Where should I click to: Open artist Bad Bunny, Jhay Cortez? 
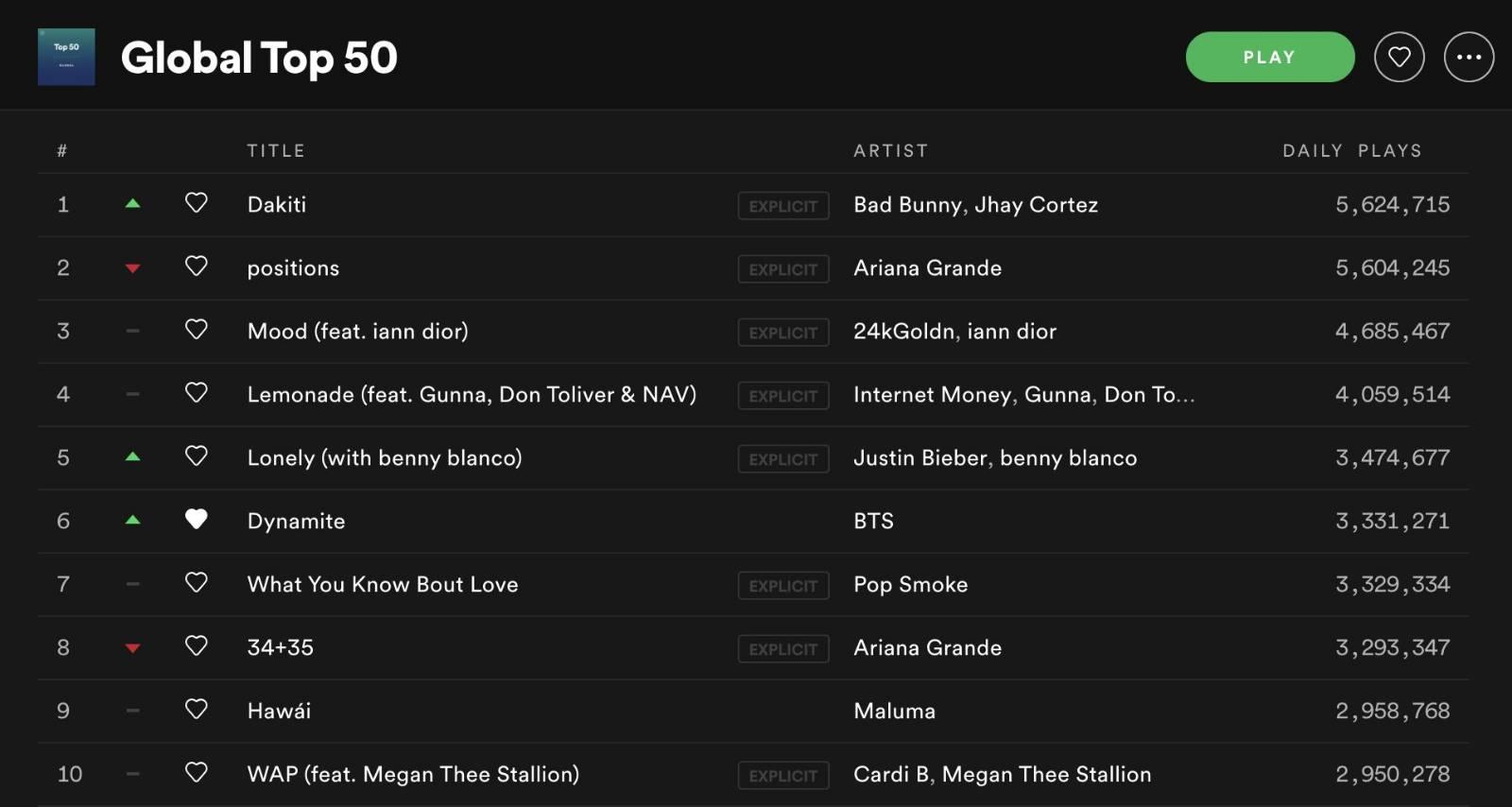[975, 205]
